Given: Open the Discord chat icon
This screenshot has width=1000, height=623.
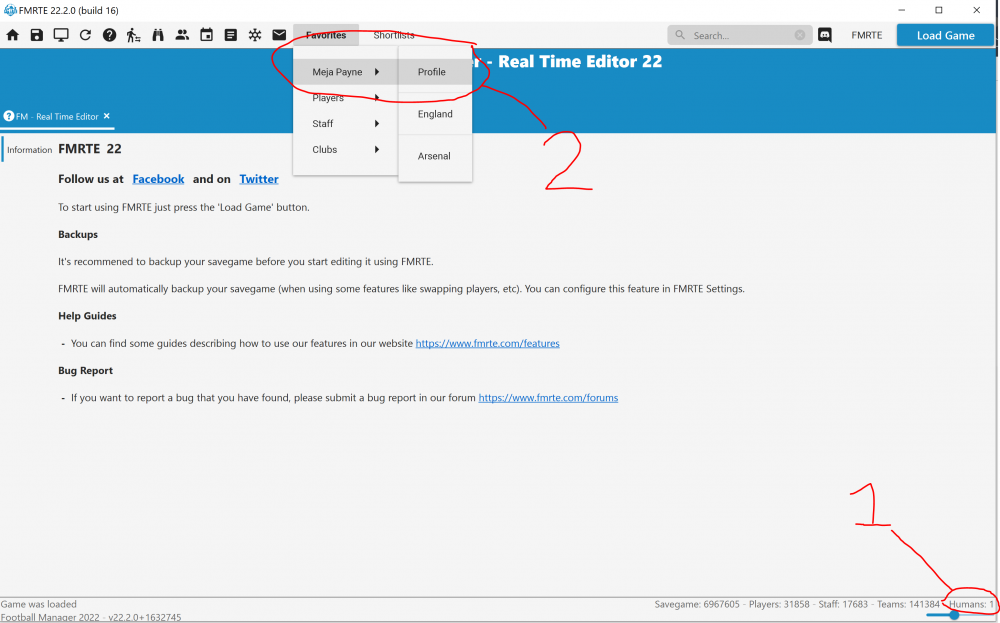Looking at the screenshot, I should [x=825, y=35].
